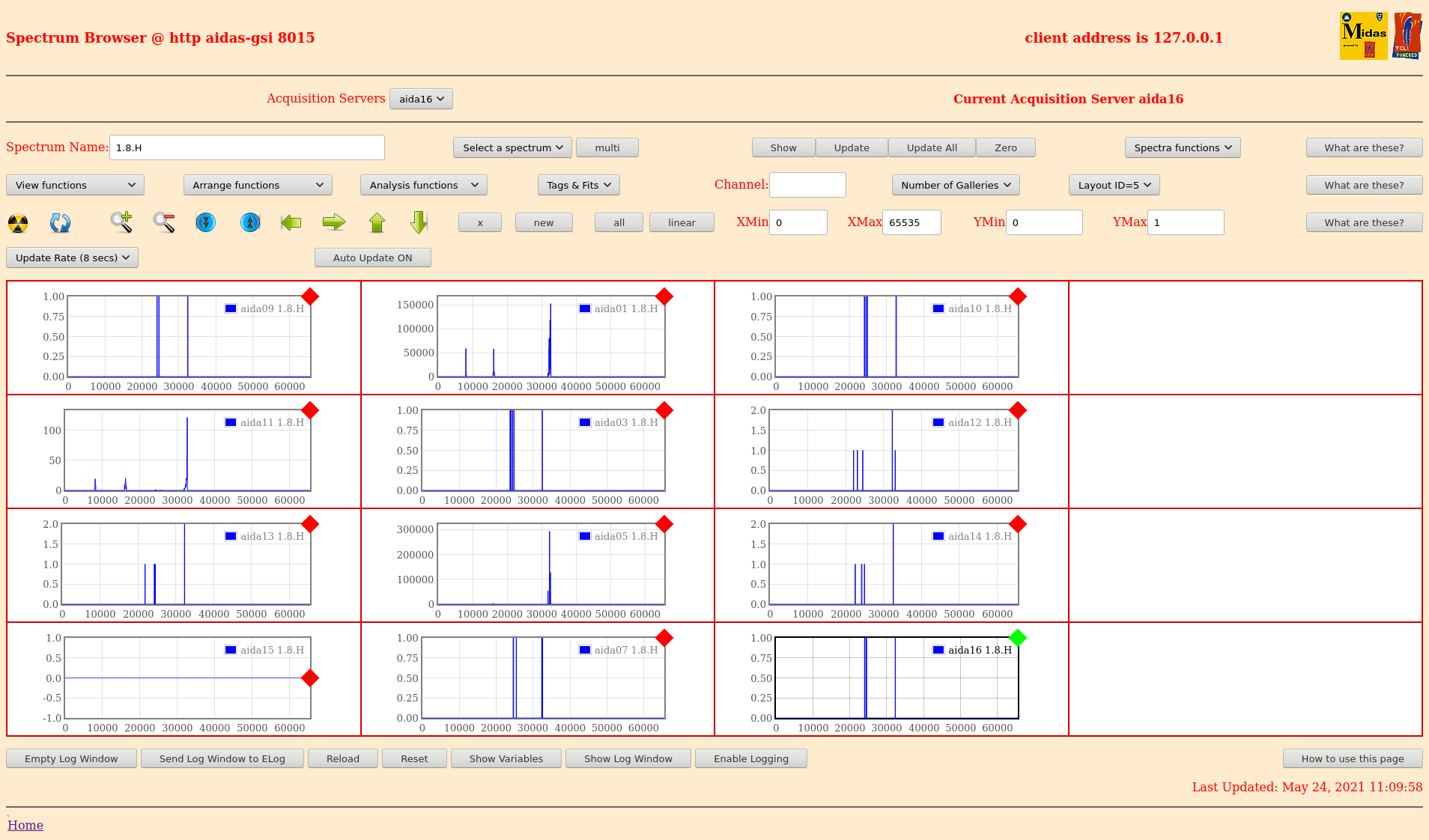Click the Zero button

tap(1006, 147)
